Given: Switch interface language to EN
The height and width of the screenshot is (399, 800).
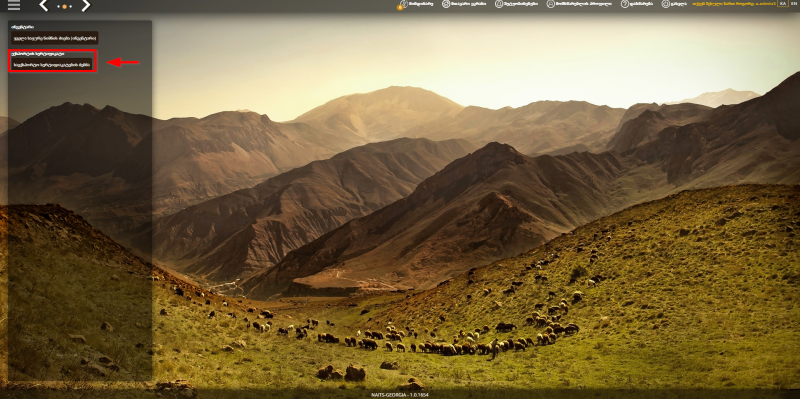Looking at the screenshot, I should point(794,4).
